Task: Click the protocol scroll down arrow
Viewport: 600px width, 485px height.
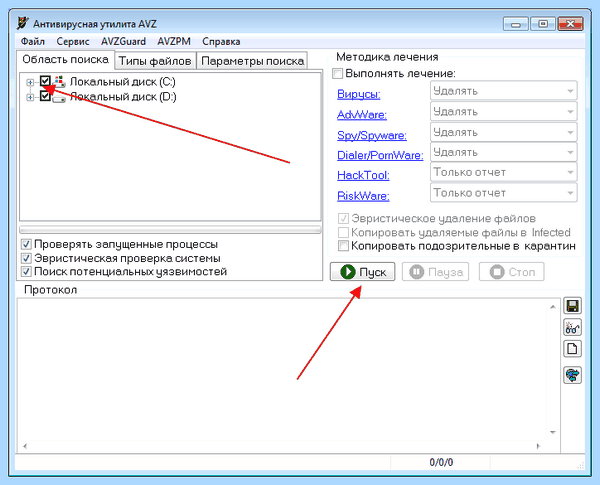Action: [x=553, y=432]
